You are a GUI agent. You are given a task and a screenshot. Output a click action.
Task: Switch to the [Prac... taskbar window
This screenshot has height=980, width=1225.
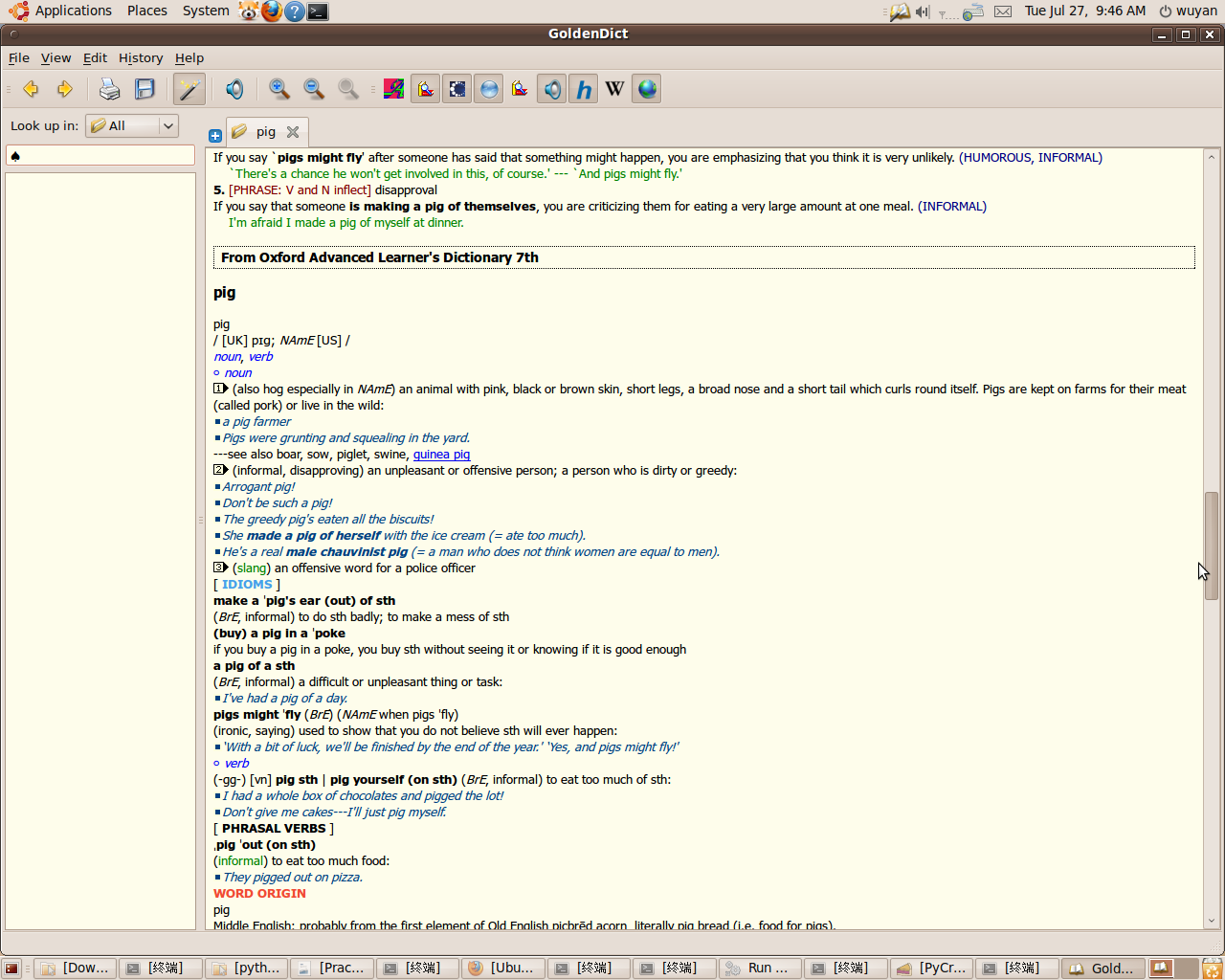click(x=332, y=969)
